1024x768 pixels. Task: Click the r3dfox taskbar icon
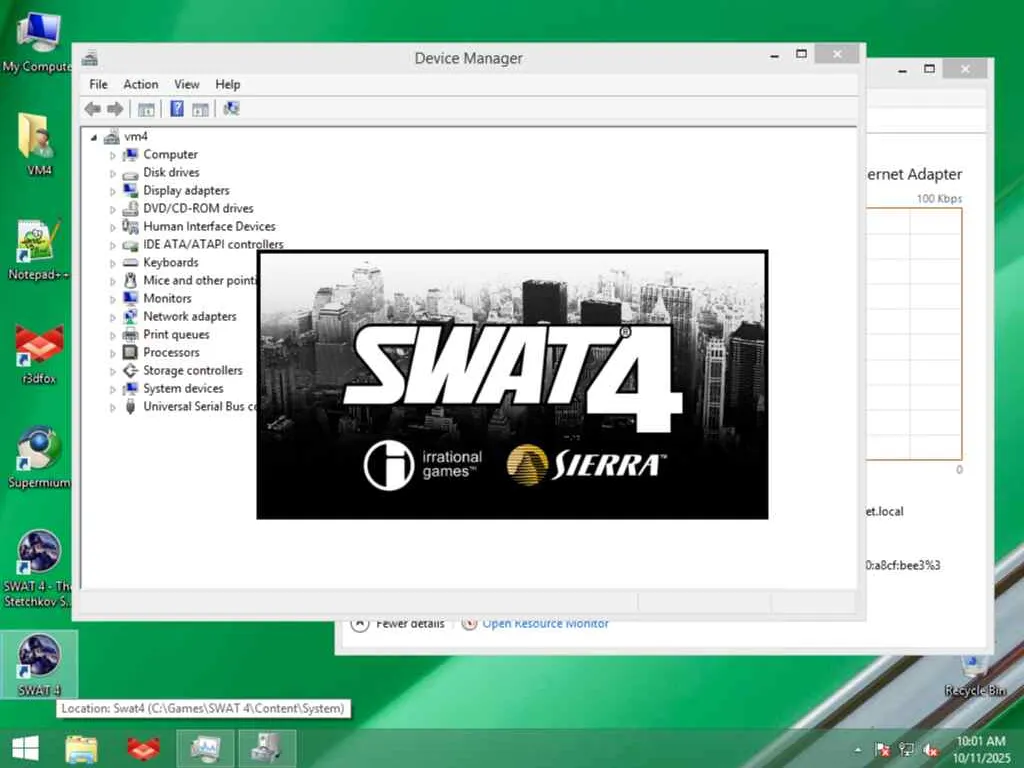144,748
